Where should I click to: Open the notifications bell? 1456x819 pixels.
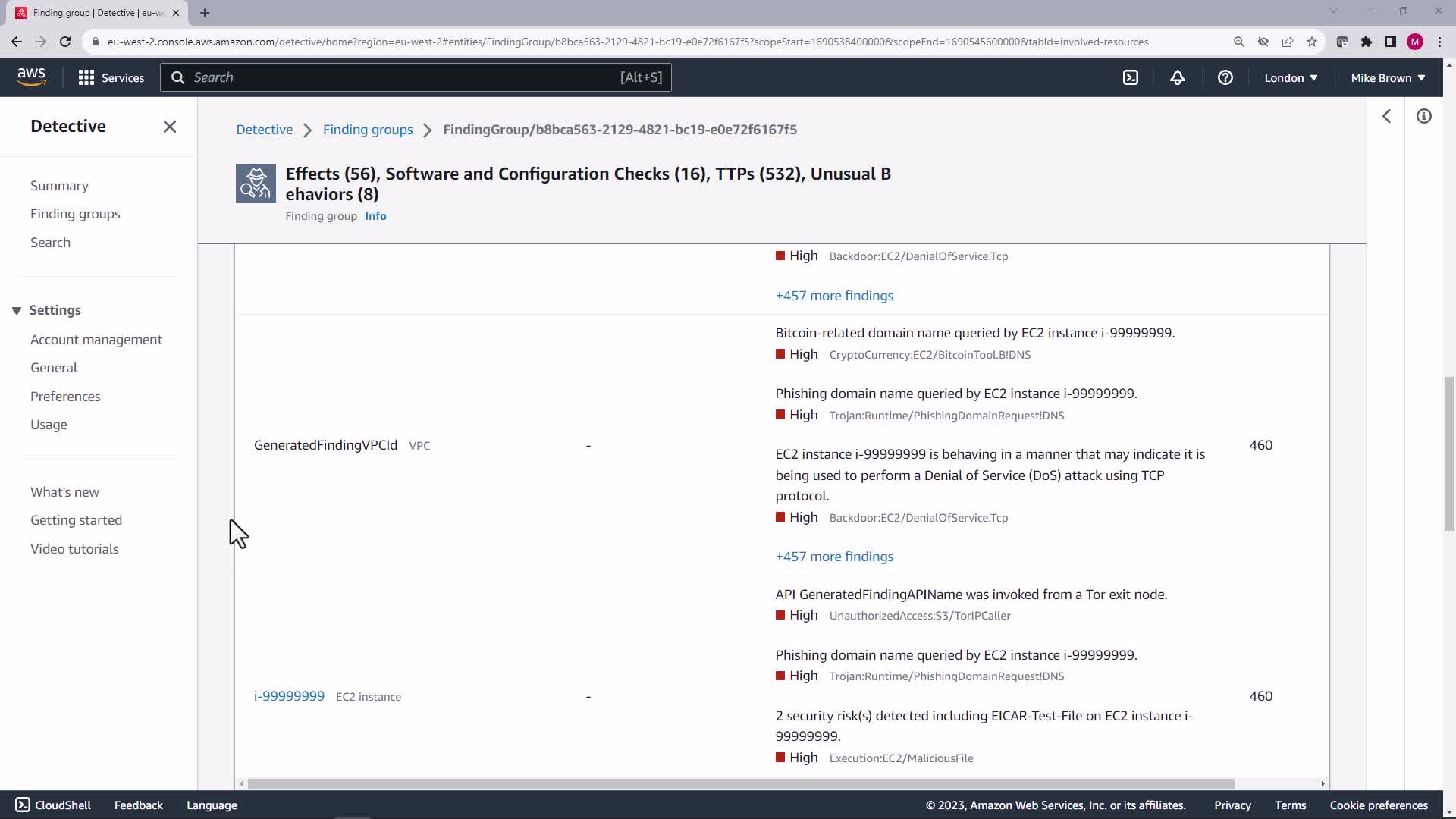(1177, 77)
